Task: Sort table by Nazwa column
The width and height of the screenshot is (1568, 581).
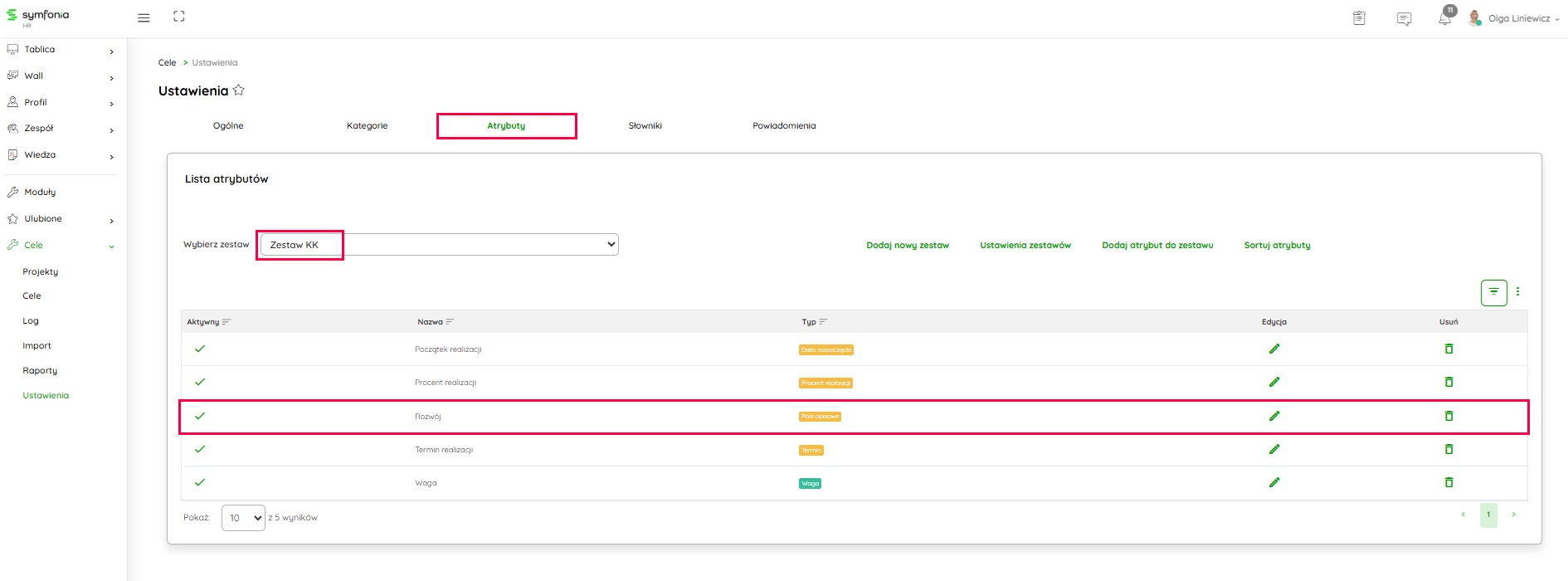Action: tap(450, 322)
